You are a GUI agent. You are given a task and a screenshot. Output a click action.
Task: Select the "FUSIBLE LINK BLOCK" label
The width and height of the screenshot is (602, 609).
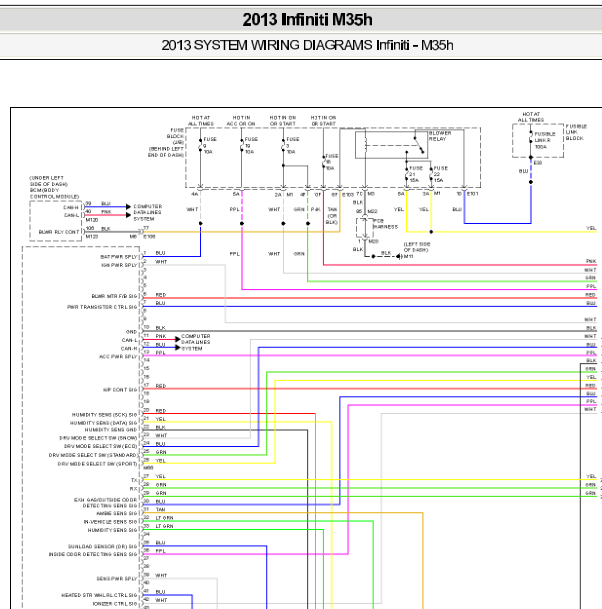pos(576,132)
